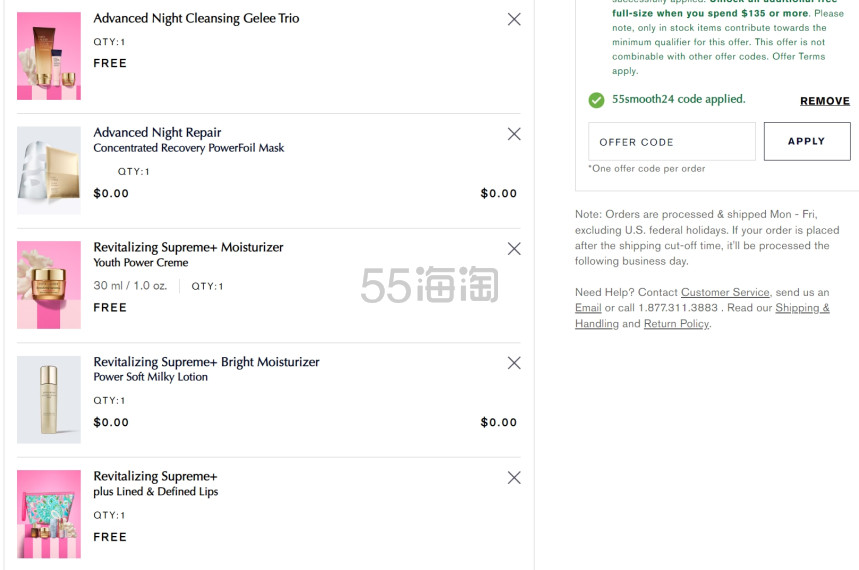Screen dimensions: 859x570
Task: Remove Lined & Defined Lips gift item
Action: [x=514, y=478]
